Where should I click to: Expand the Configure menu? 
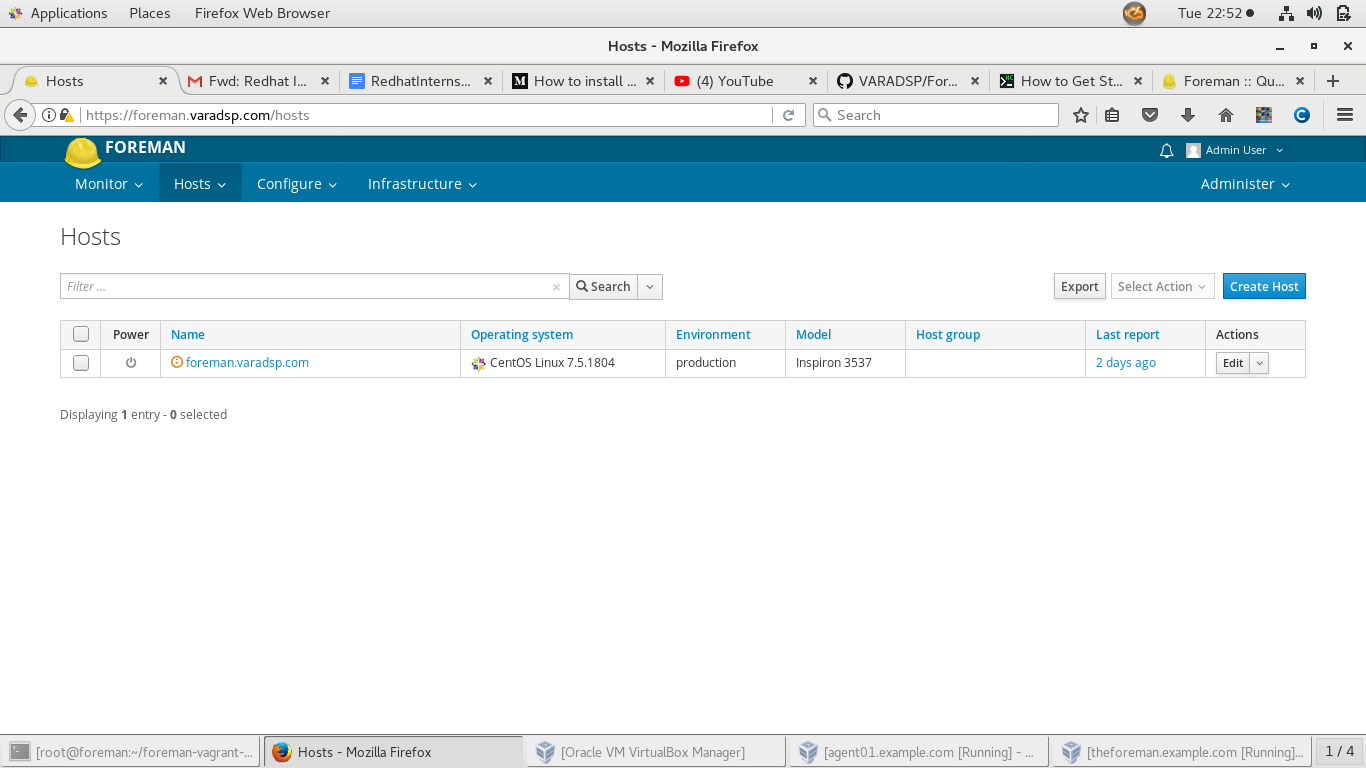point(297,184)
